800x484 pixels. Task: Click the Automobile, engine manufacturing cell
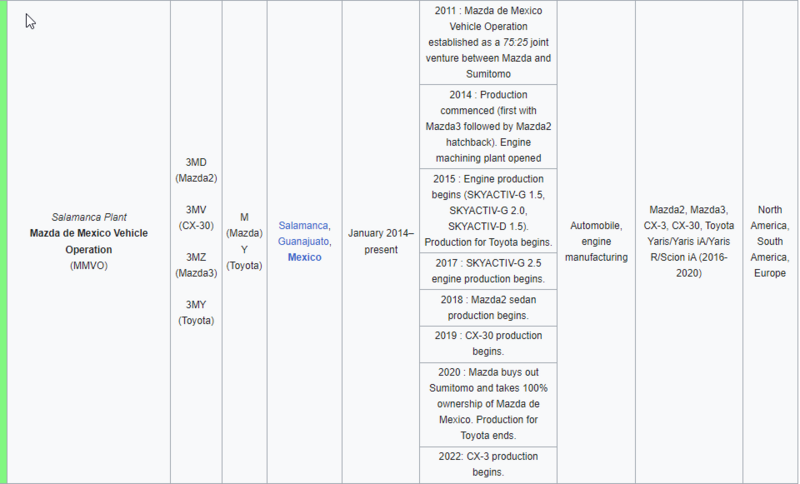595,241
